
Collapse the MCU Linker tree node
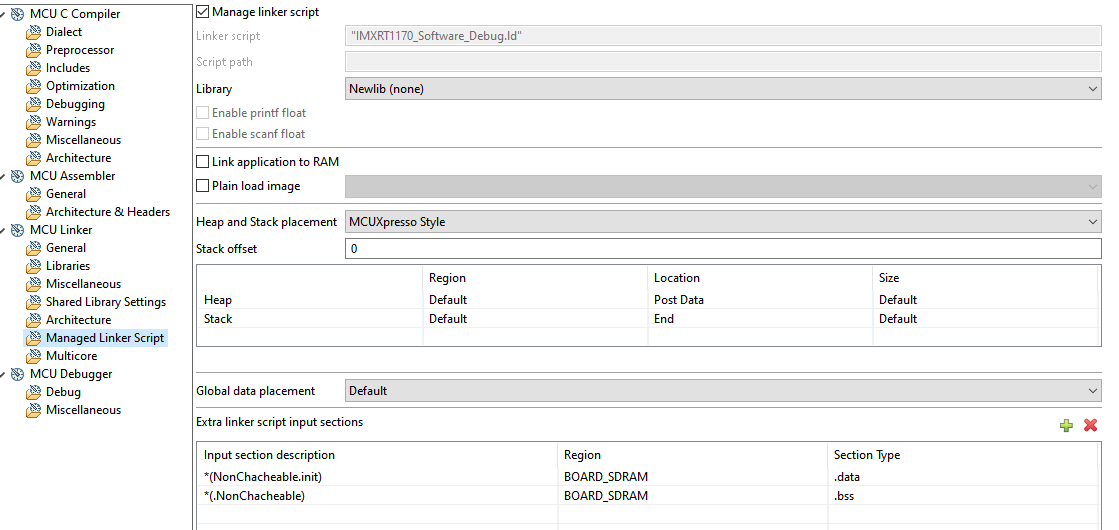4,230
